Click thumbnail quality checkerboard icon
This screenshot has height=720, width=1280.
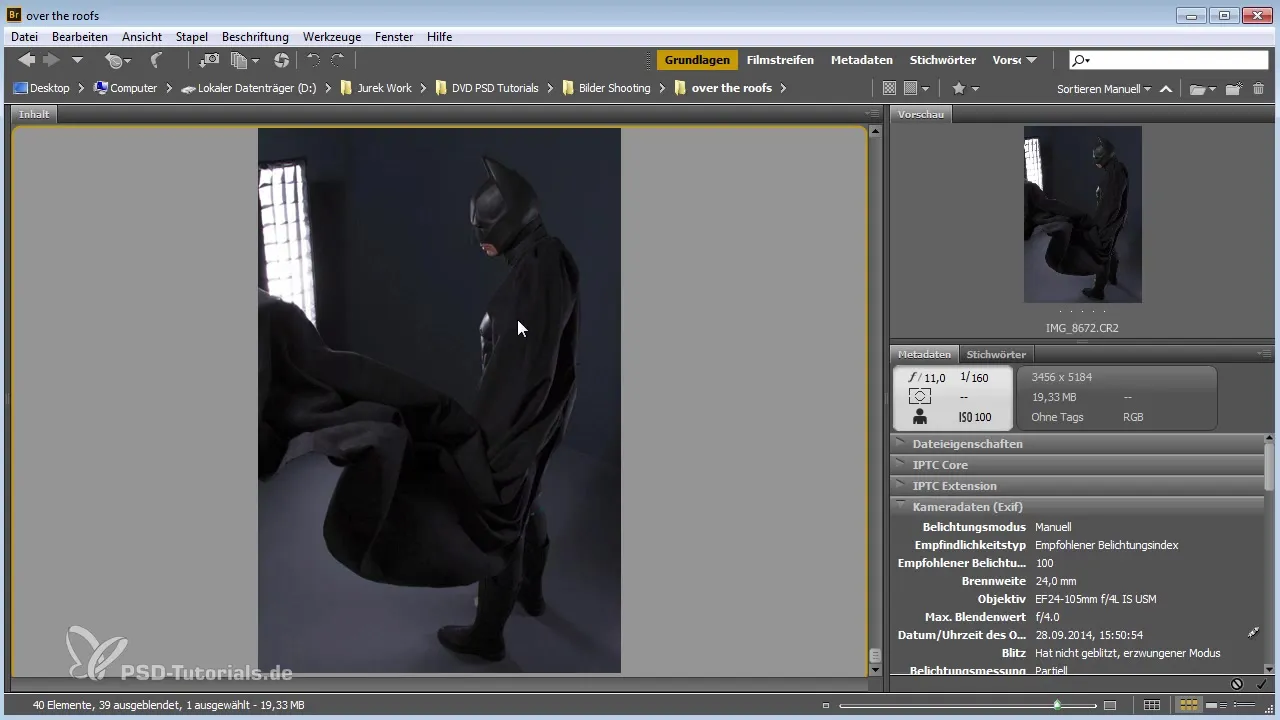(889, 88)
